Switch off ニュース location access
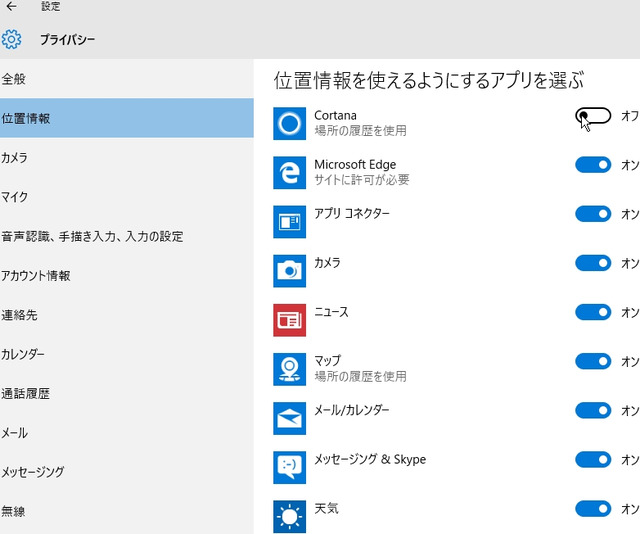The image size is (640, 534). click(x=593, y=312)
